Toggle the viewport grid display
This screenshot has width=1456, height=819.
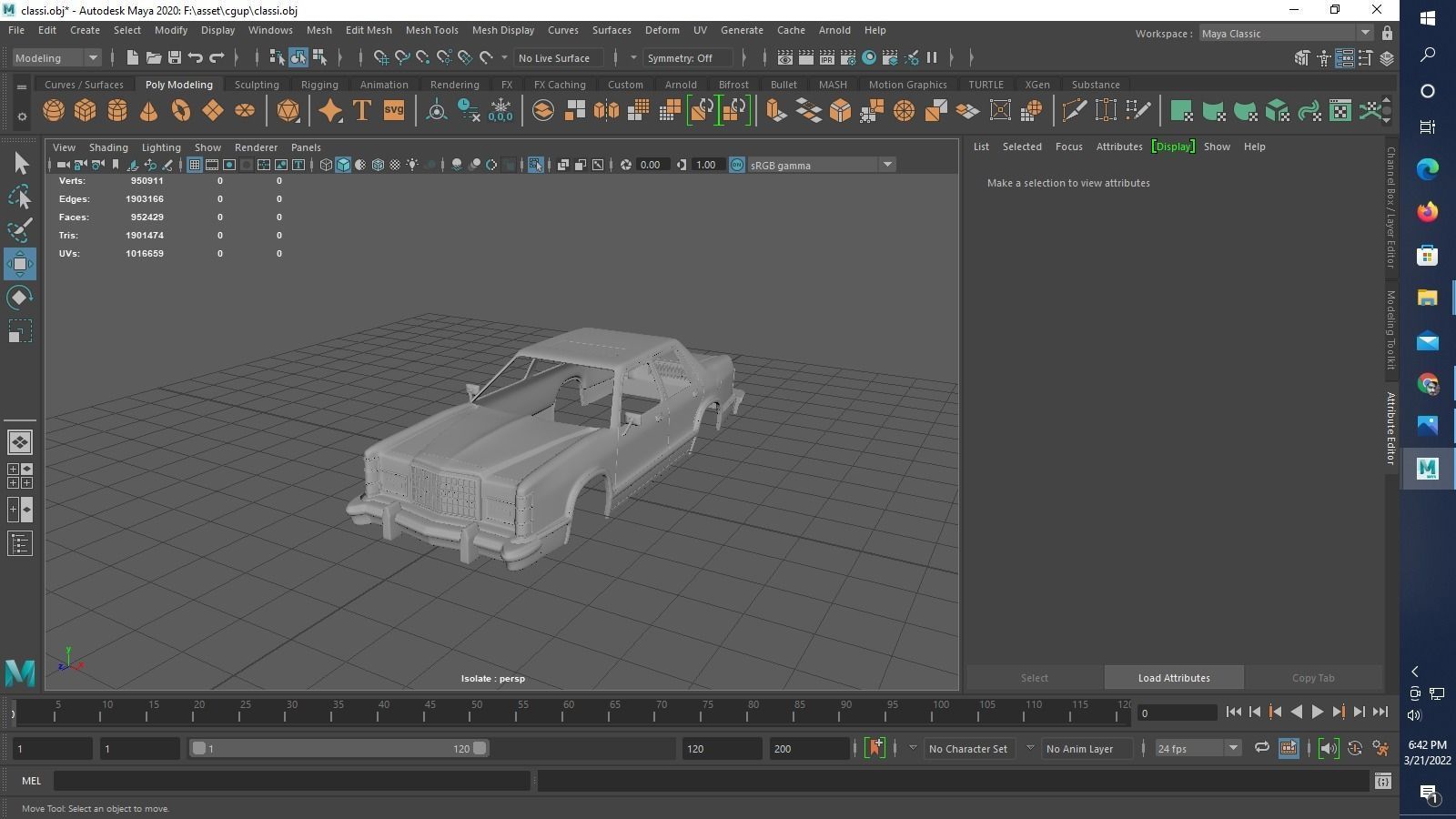point(194,165)
